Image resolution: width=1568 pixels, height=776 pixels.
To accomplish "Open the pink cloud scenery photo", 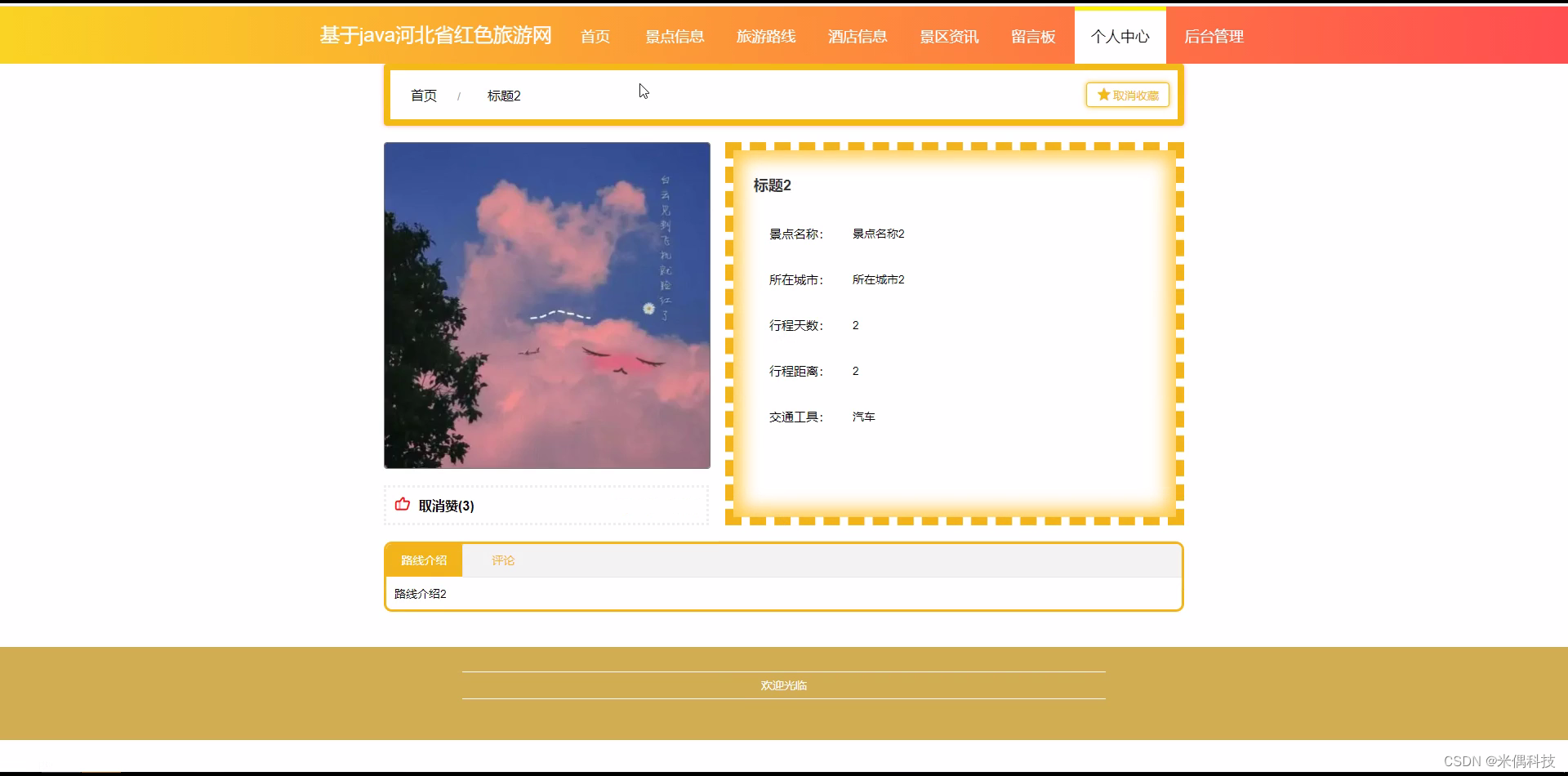I will (546, 305).
